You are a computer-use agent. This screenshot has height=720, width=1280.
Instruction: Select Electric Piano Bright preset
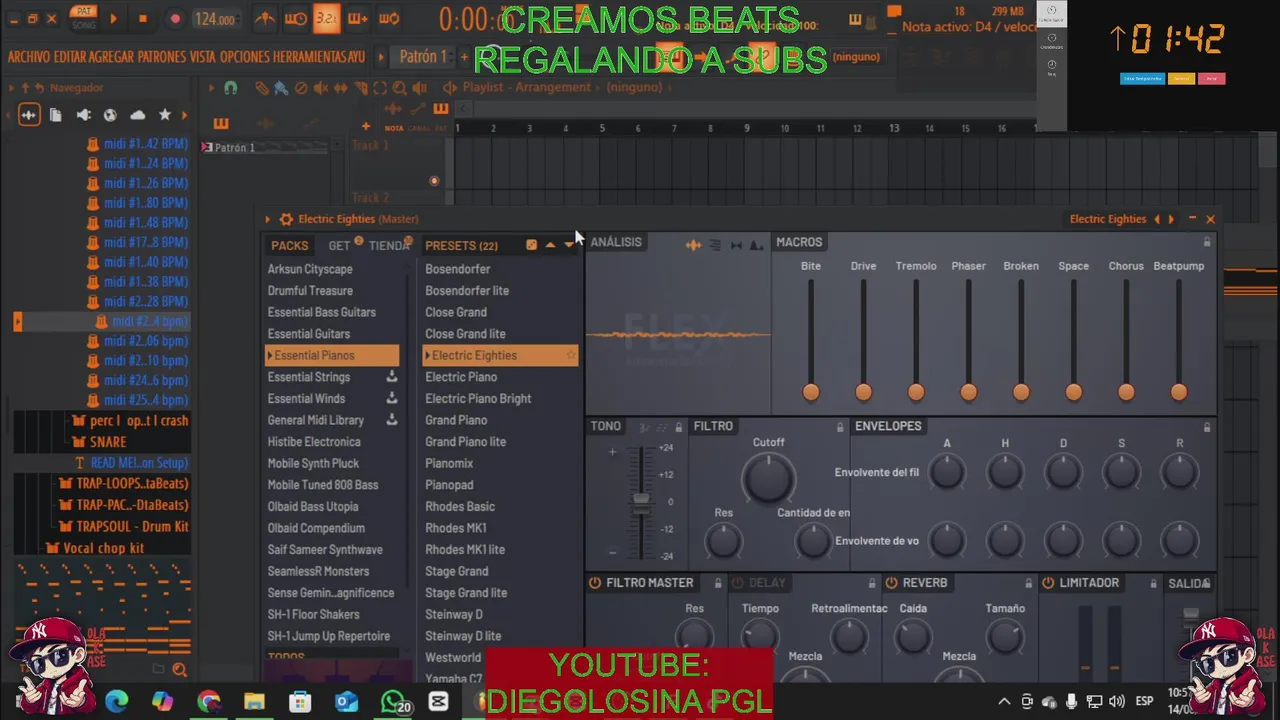pyautogui.click(x=478, y=398)
